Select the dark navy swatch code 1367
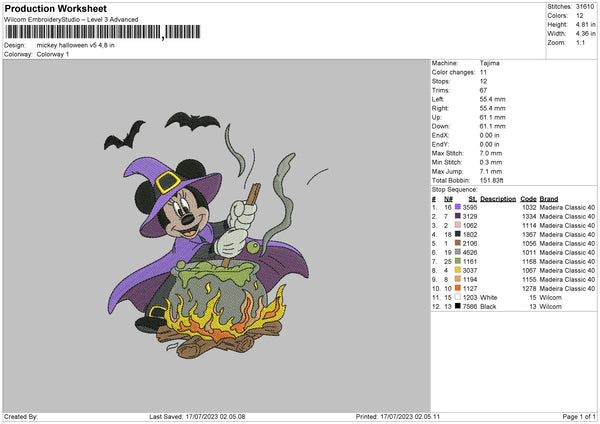Screen dimensions: 600x424 coord(458,234)
